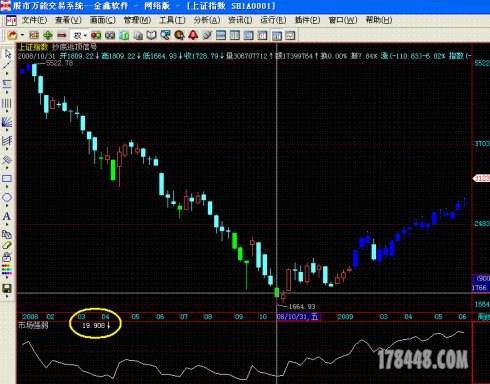Click the save floppy disk icon
The width and height of the screenshot is (490, 384).
click(x=7, y=288)
